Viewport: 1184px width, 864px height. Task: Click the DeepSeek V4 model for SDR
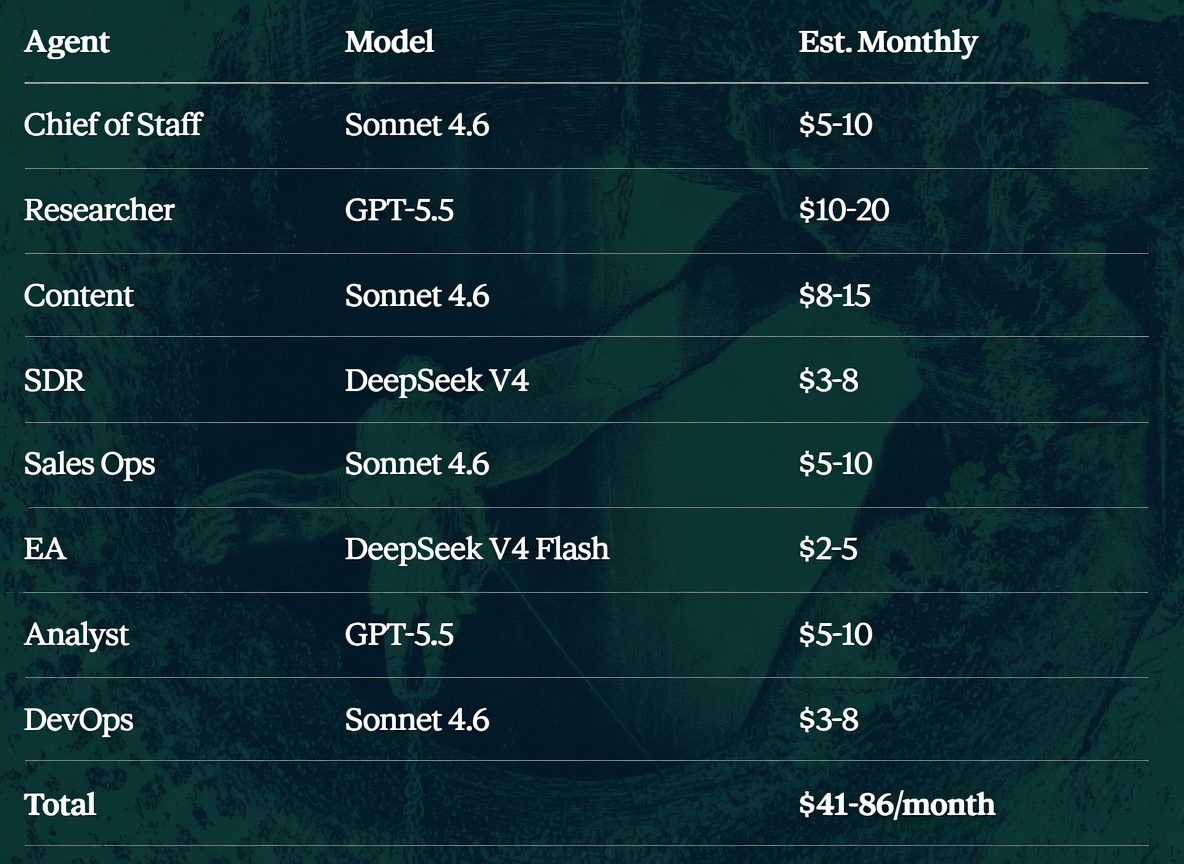coord(436,380)
